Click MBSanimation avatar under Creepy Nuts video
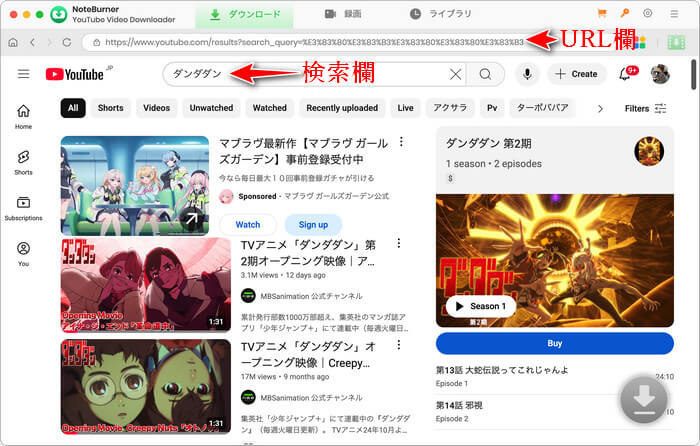The height and width of the screenshot is (446, 700). tap(248, 397)
